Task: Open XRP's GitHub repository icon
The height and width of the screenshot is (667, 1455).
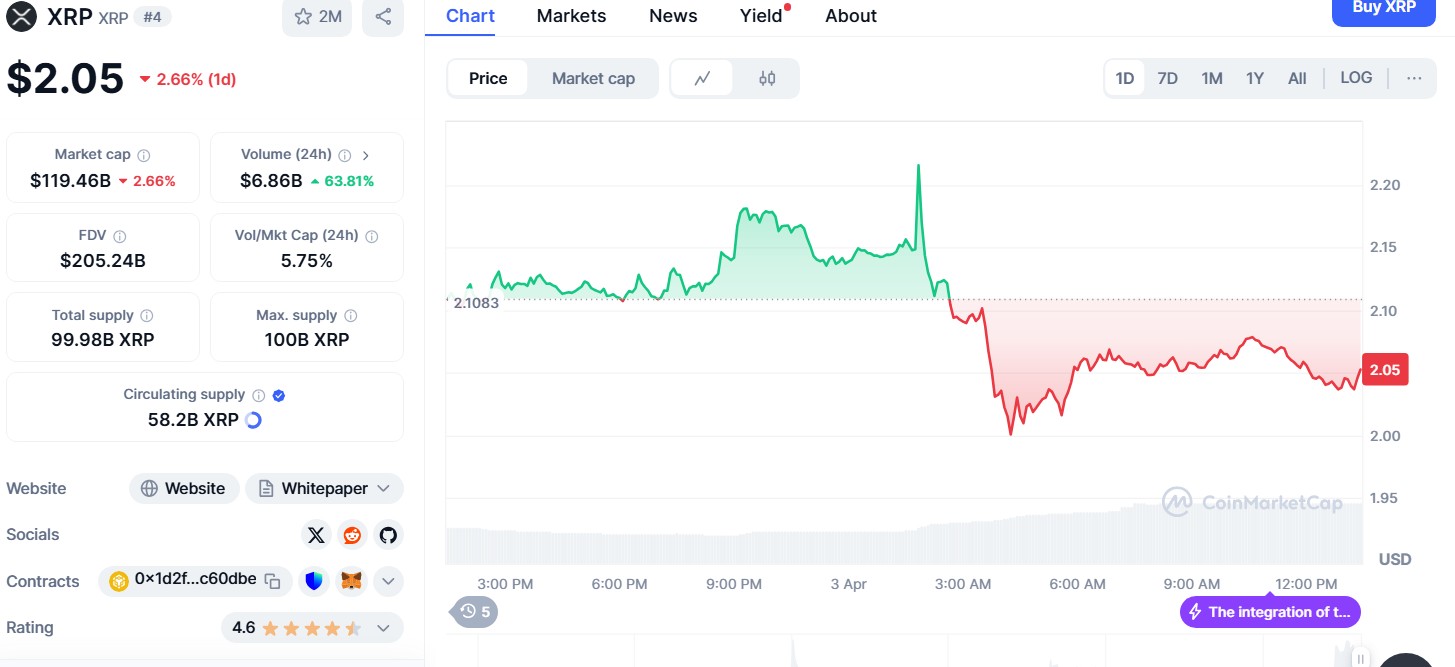Action: tap(388, 535)
